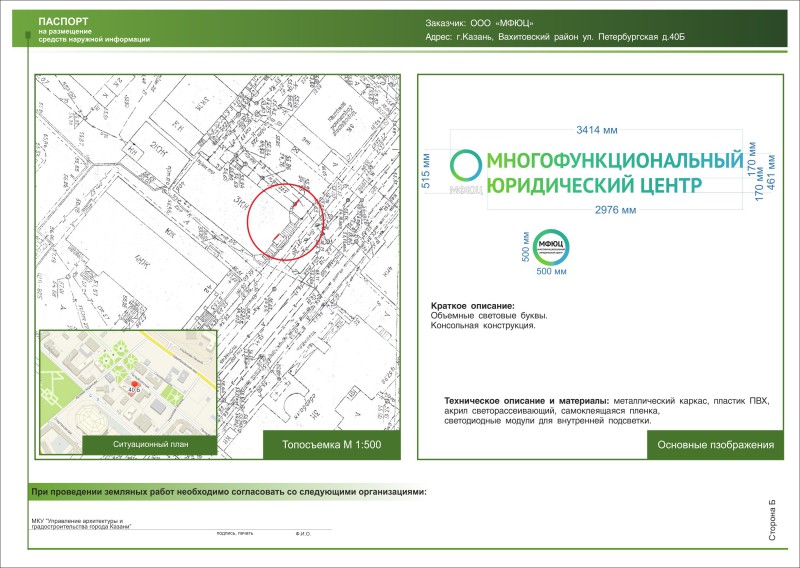Select the 'Заказчик: ООО «МФЮЦ»' line

coord(479,23)
